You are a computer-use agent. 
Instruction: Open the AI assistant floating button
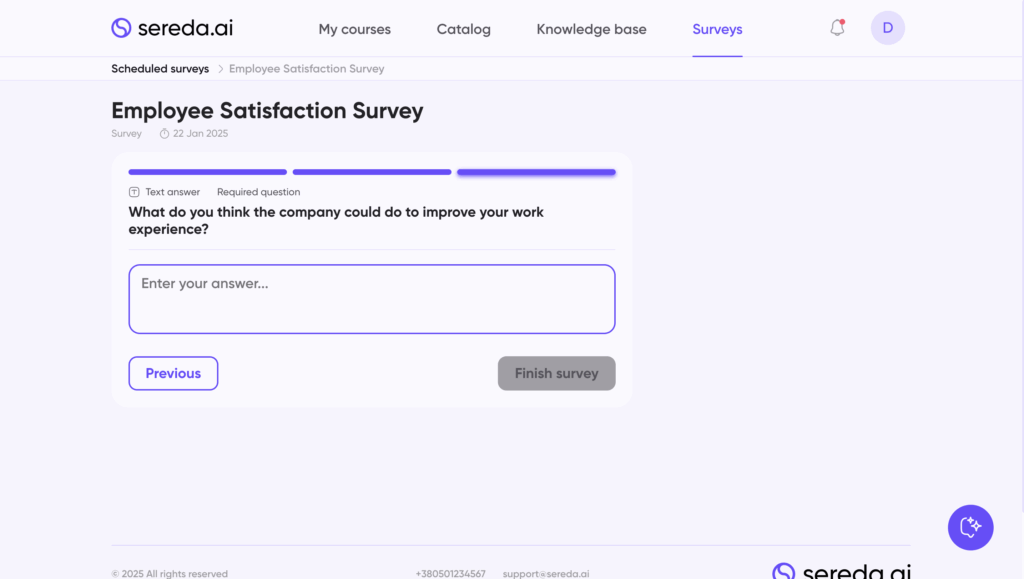point(970,527)
